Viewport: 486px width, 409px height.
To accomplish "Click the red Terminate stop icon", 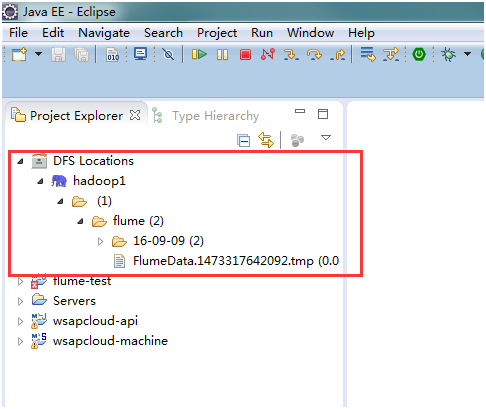I will (245, 54).
